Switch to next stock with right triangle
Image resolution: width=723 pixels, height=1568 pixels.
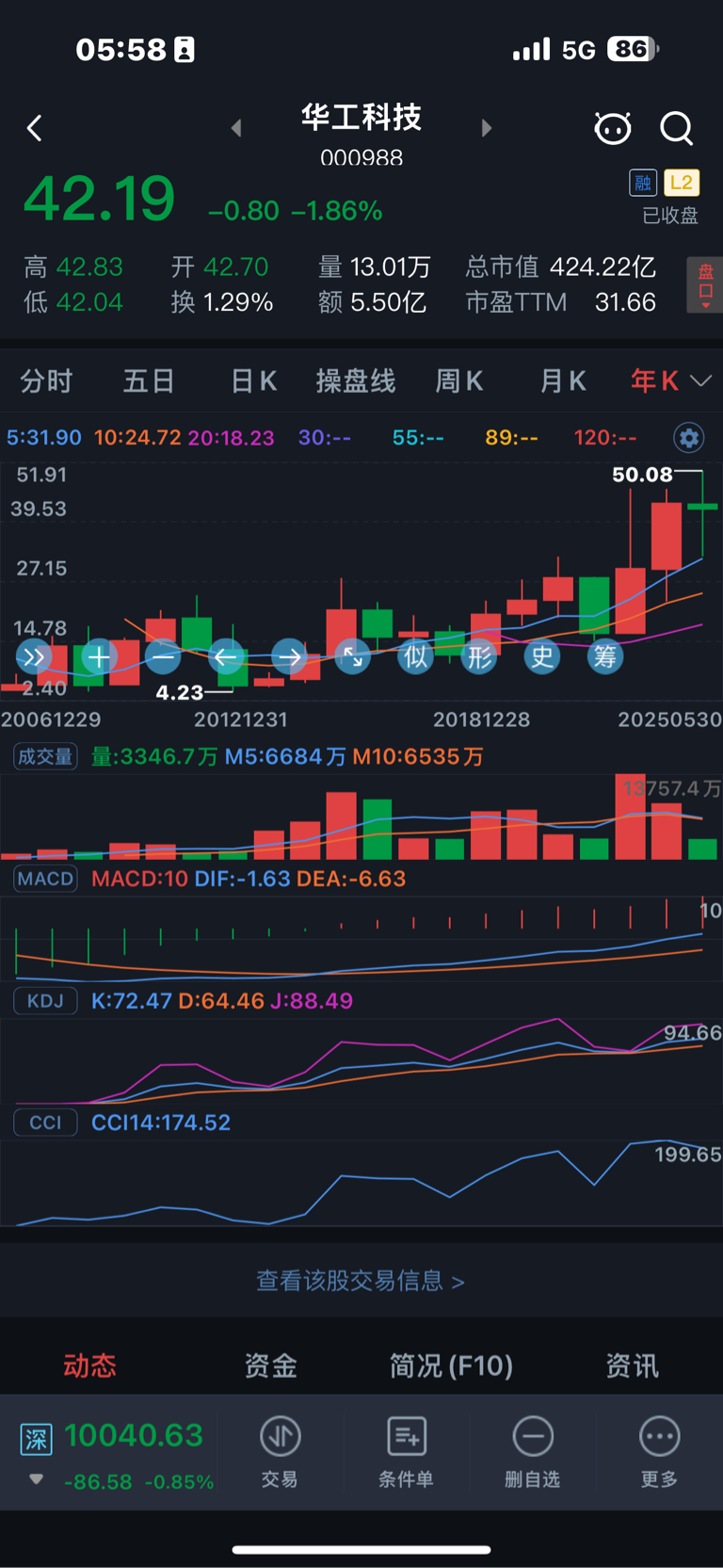[486, 128]
